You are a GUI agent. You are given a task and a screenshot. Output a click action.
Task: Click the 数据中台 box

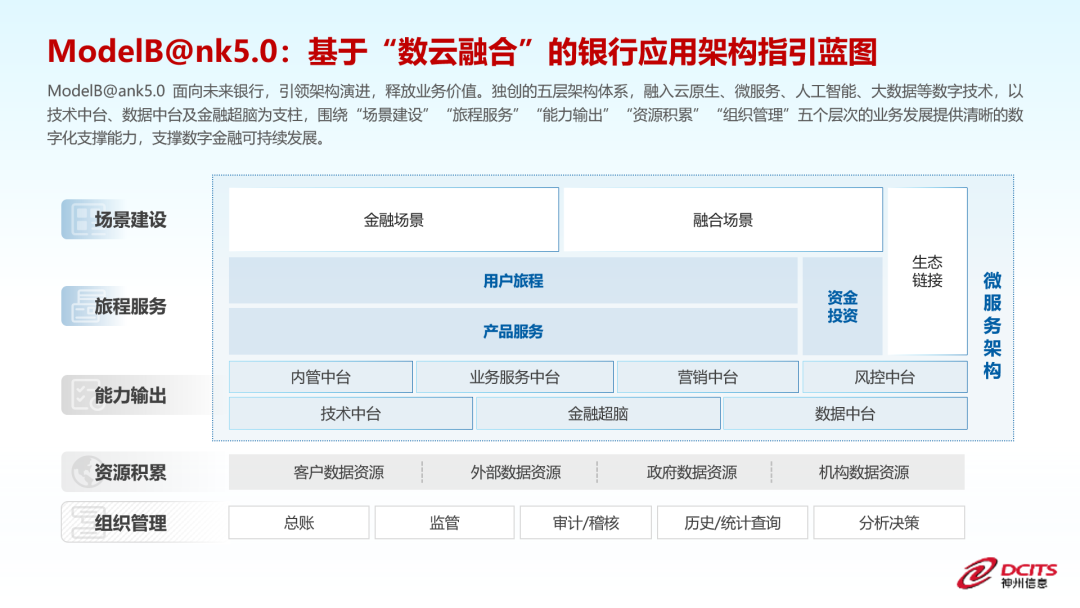pyautogui.click(x=845, y=413)
